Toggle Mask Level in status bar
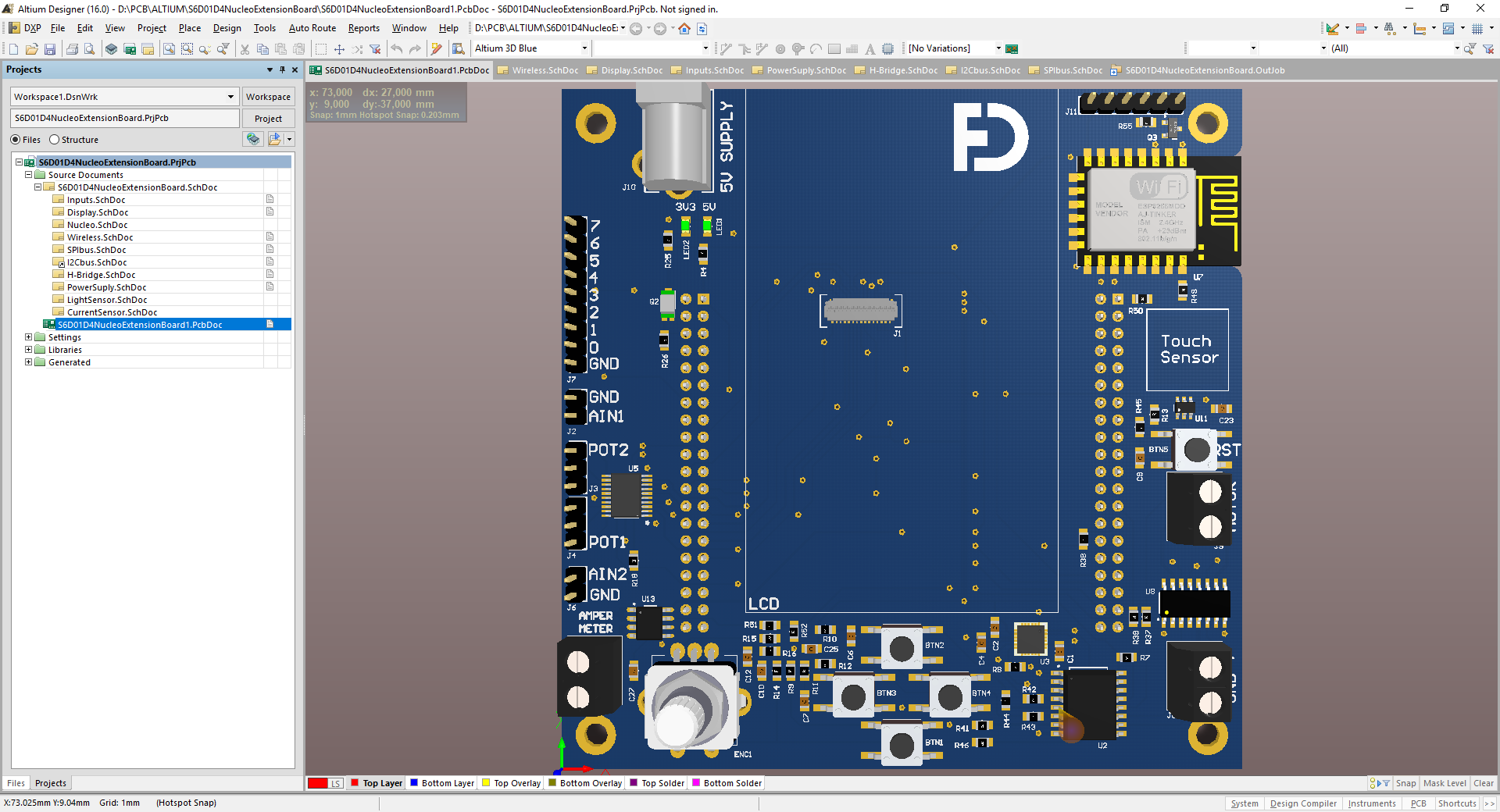1500x812 pixels. 1445,783
